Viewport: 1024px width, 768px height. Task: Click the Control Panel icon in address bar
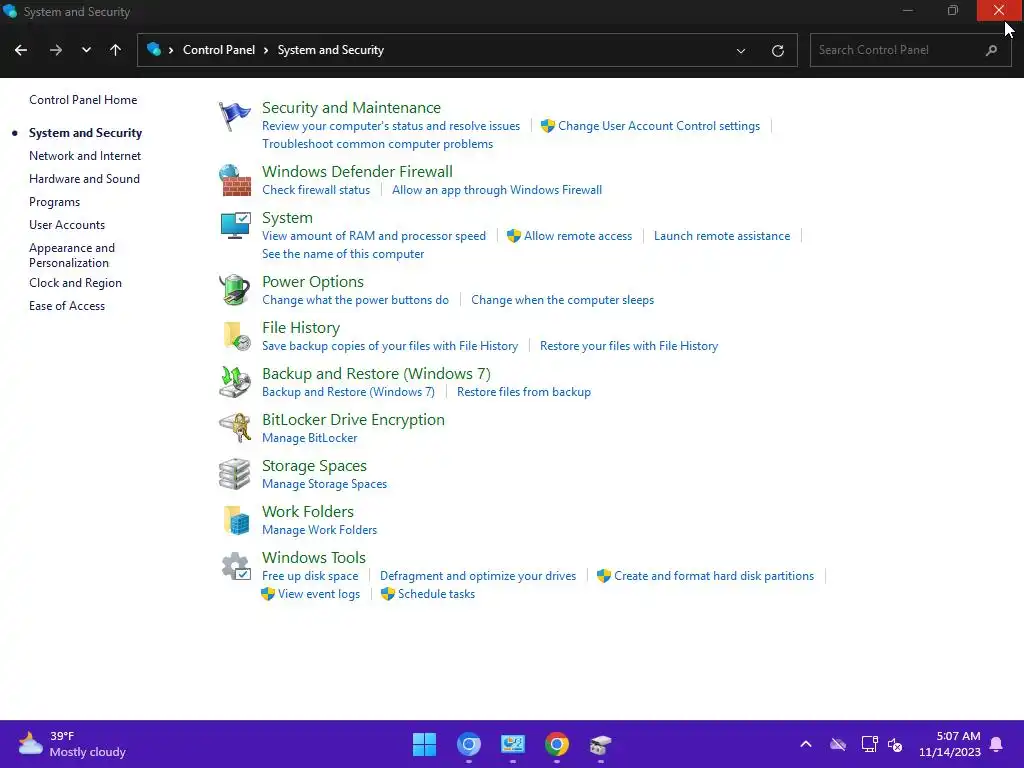[154, 49]
